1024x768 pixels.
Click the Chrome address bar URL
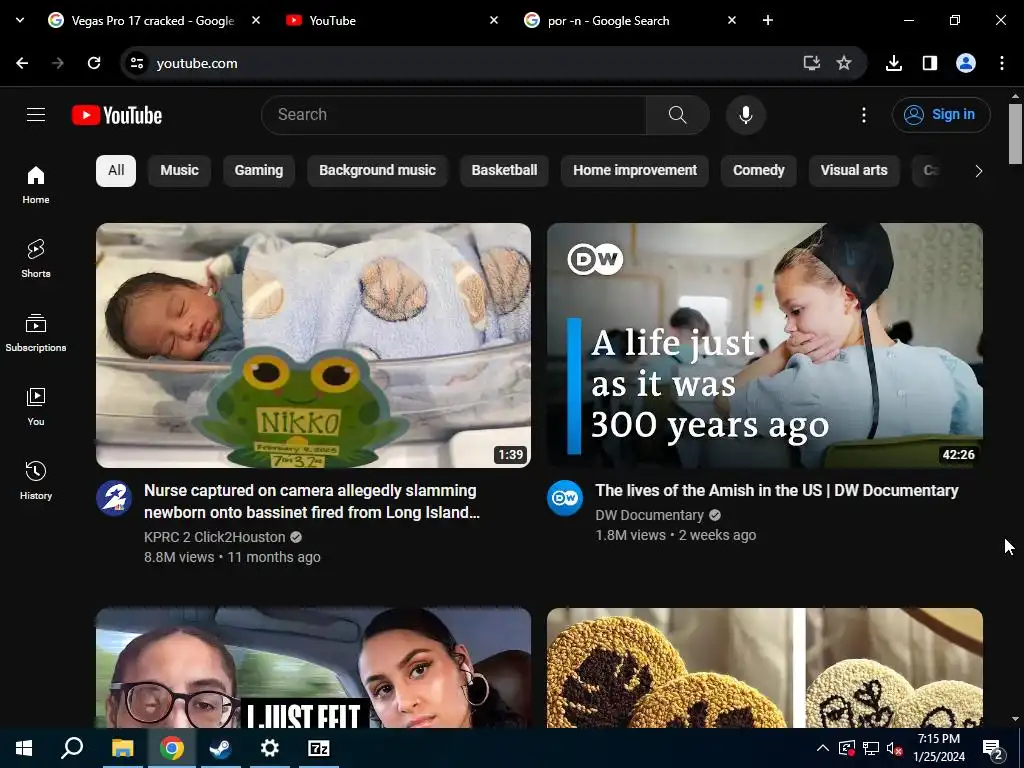click(197, 63)
